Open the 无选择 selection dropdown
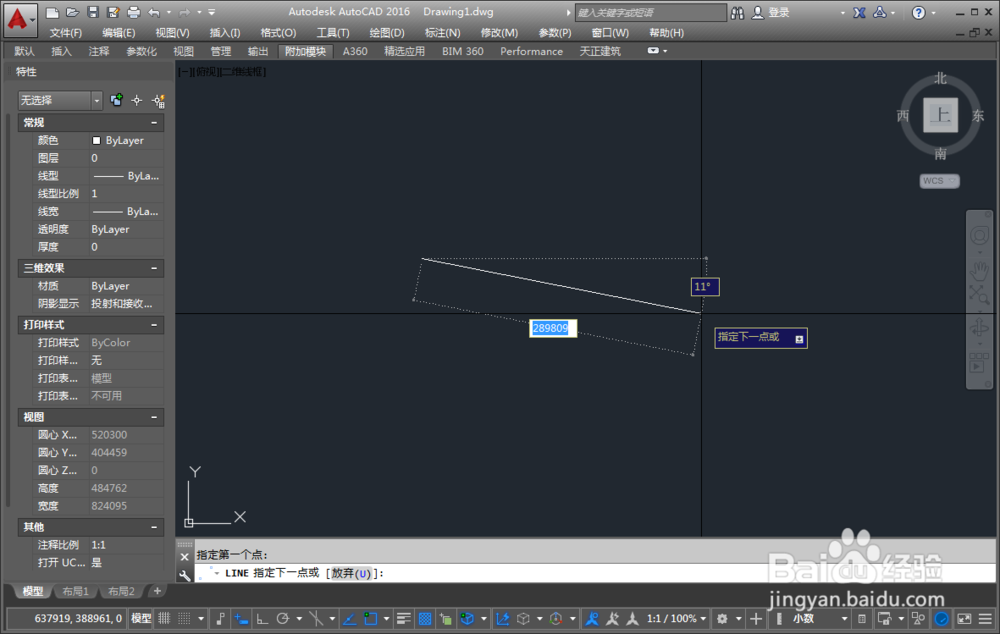 click(60, 100)
